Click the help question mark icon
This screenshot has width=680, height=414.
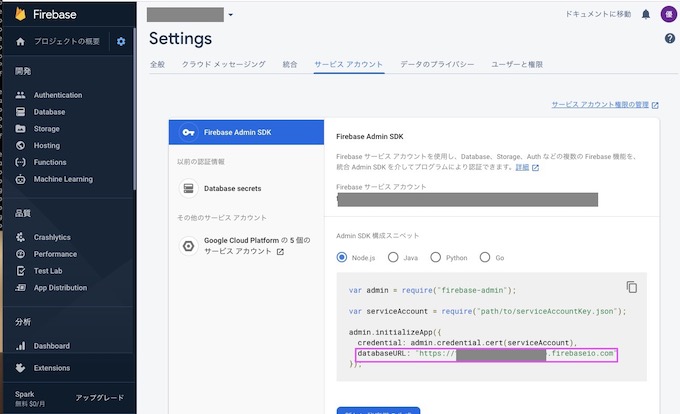[670, 39]
